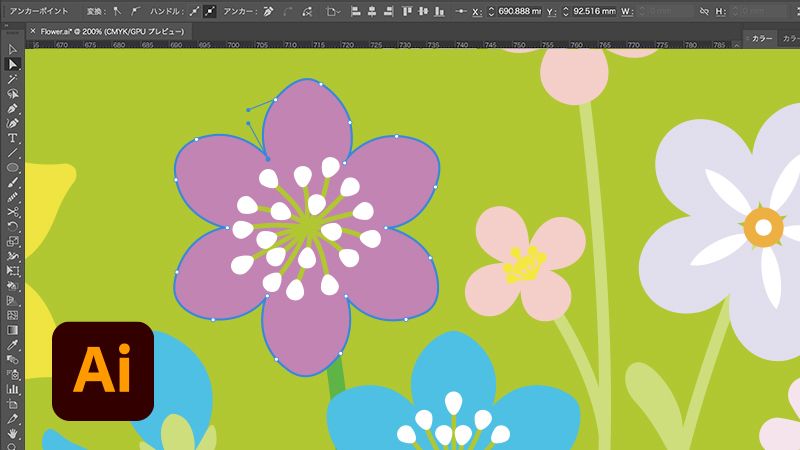Align anchors to horizontal right
The image size is (800, 450).
388,11
